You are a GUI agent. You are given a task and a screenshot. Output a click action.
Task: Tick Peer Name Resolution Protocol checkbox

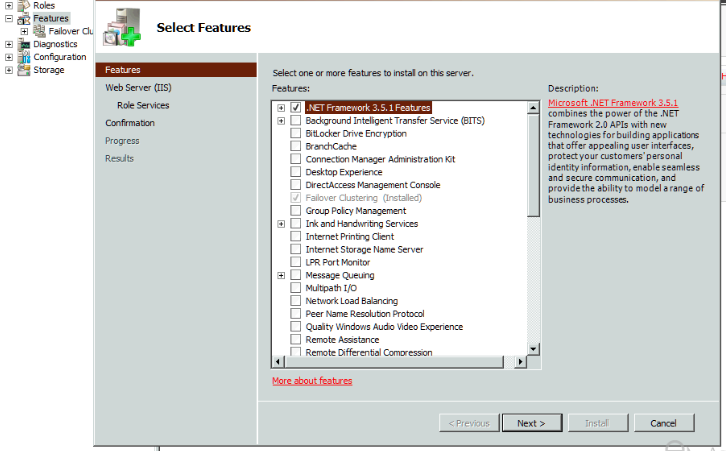click(295, 313)
